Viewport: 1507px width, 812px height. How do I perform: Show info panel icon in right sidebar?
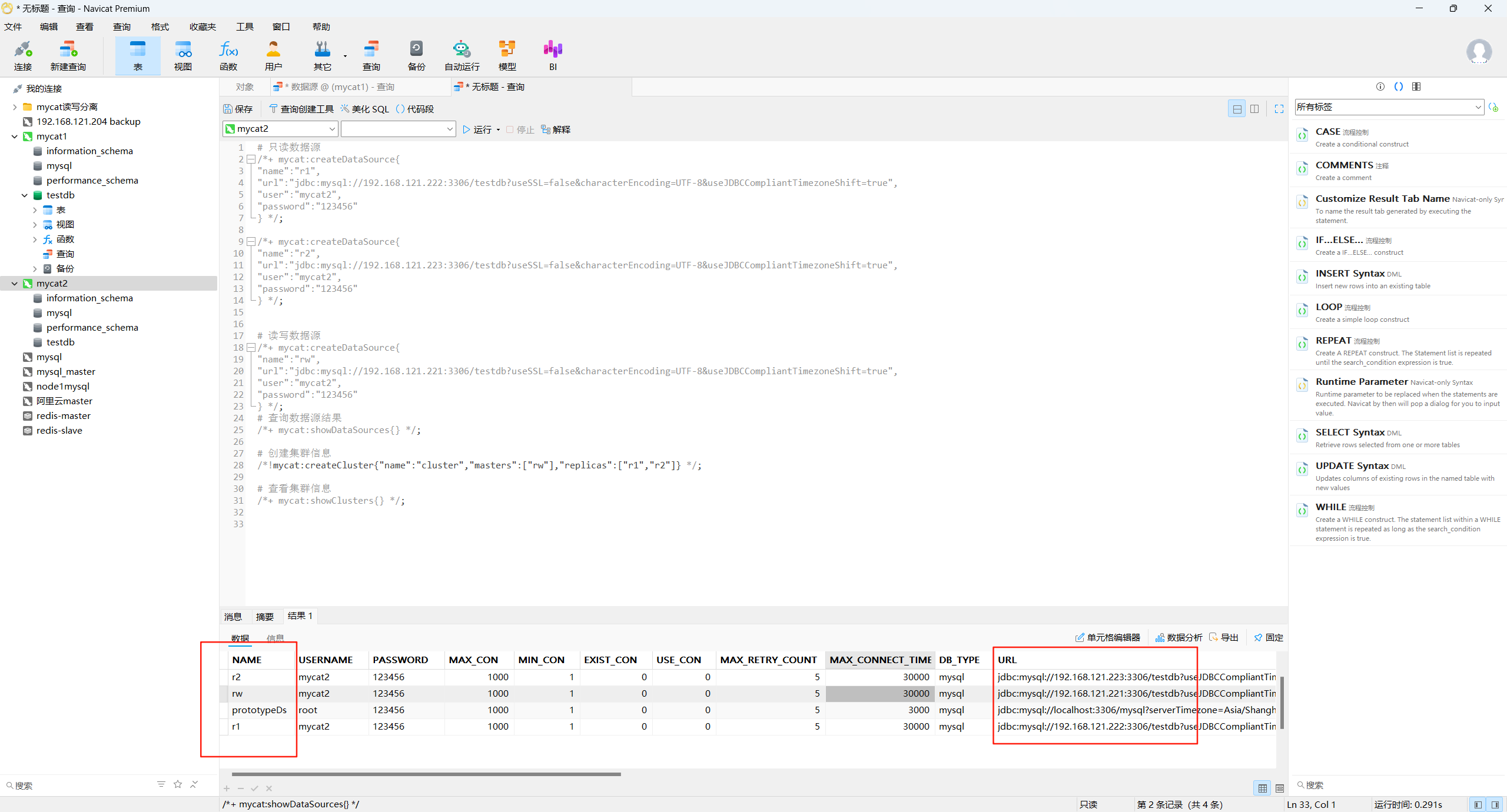(x=1380, y=87)
